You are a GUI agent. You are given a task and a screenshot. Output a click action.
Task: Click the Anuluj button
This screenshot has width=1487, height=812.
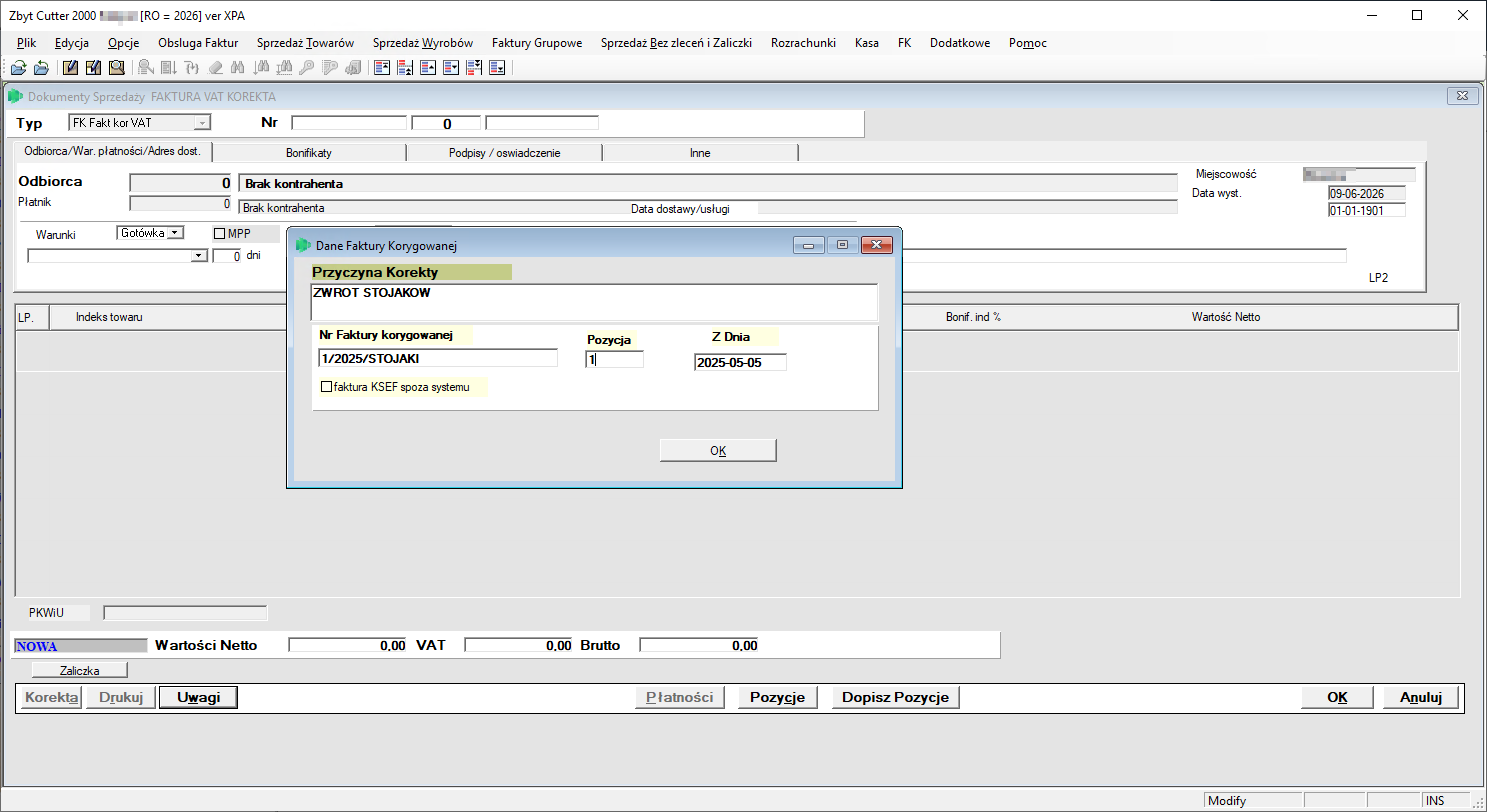(x=1420, y=697)
